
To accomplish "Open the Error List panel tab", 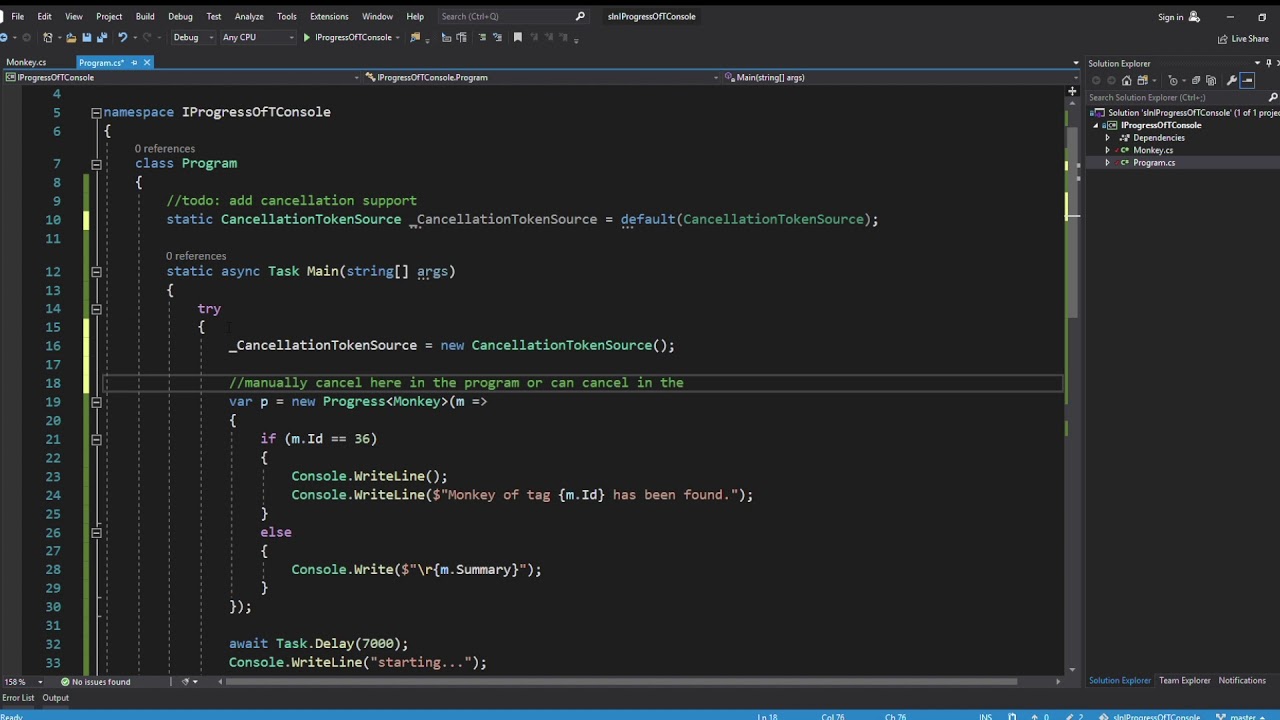I will [x=18, y=698].
